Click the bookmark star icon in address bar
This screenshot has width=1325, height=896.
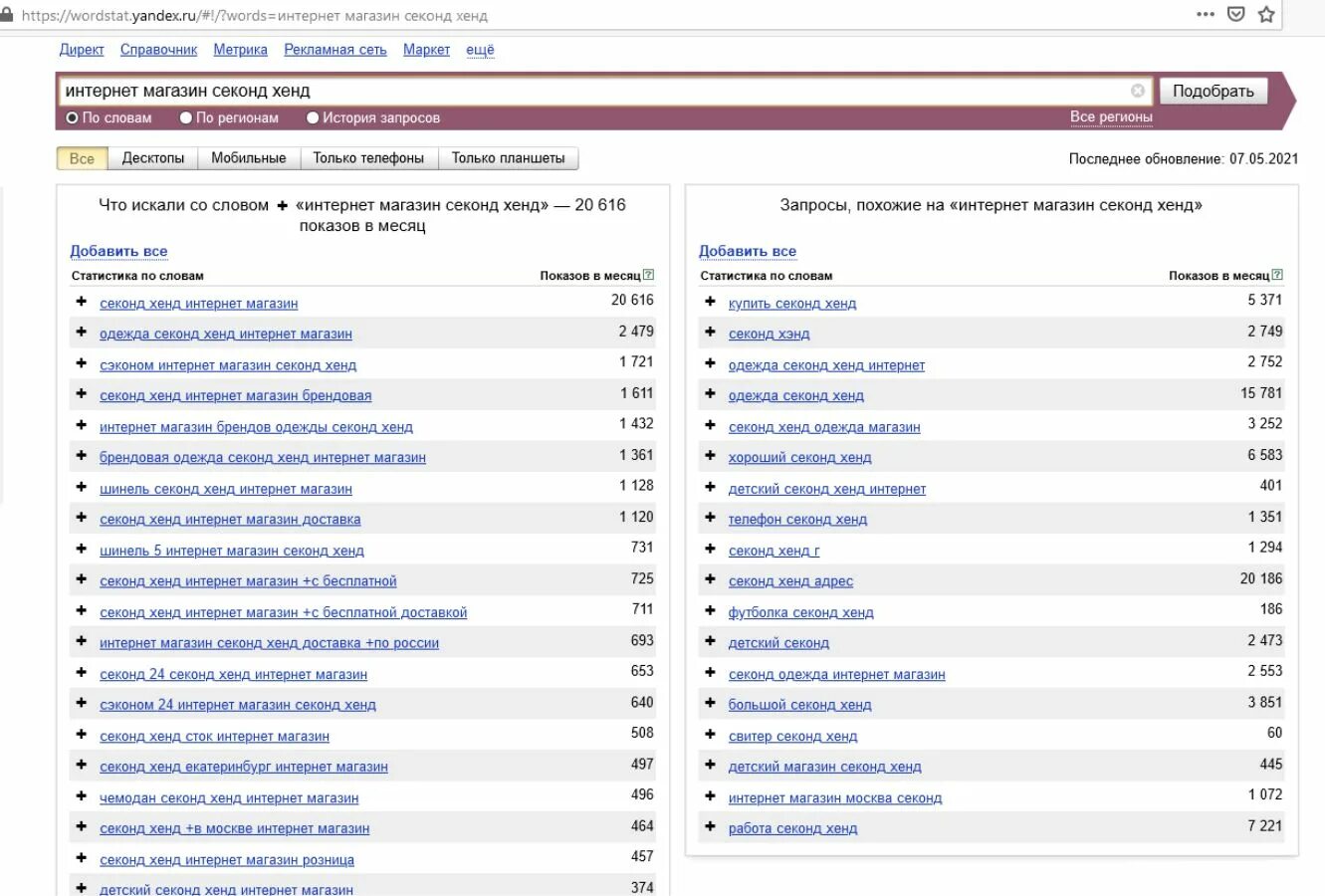pos(1266,15)
